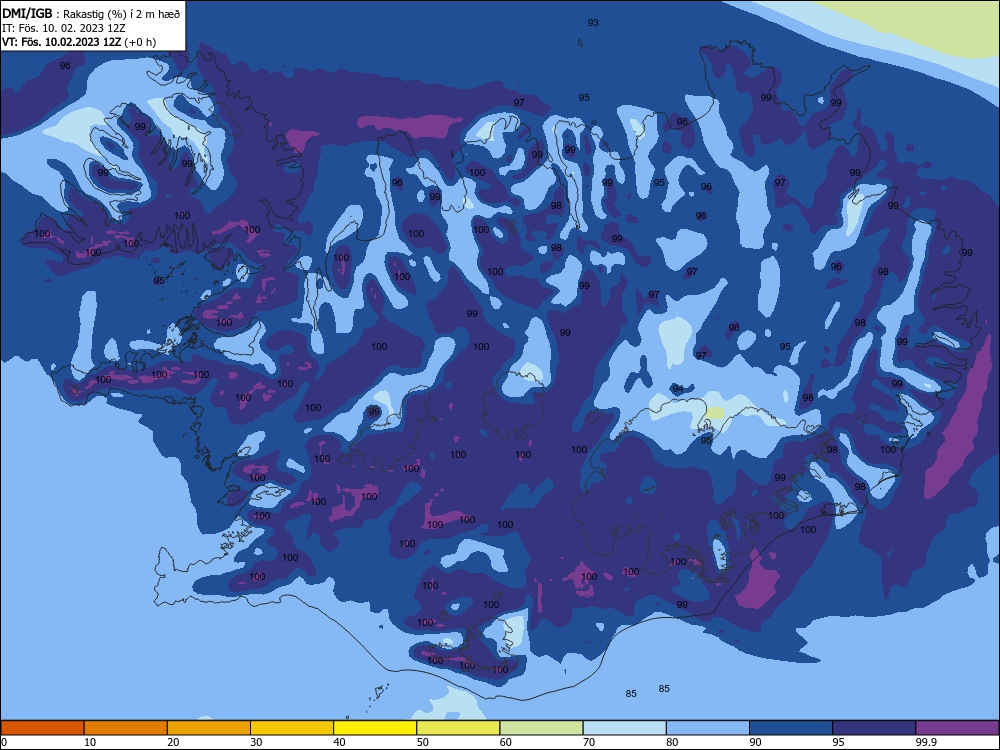
Task: Click the 'DMI/IGB' title text
Action: 27,13
